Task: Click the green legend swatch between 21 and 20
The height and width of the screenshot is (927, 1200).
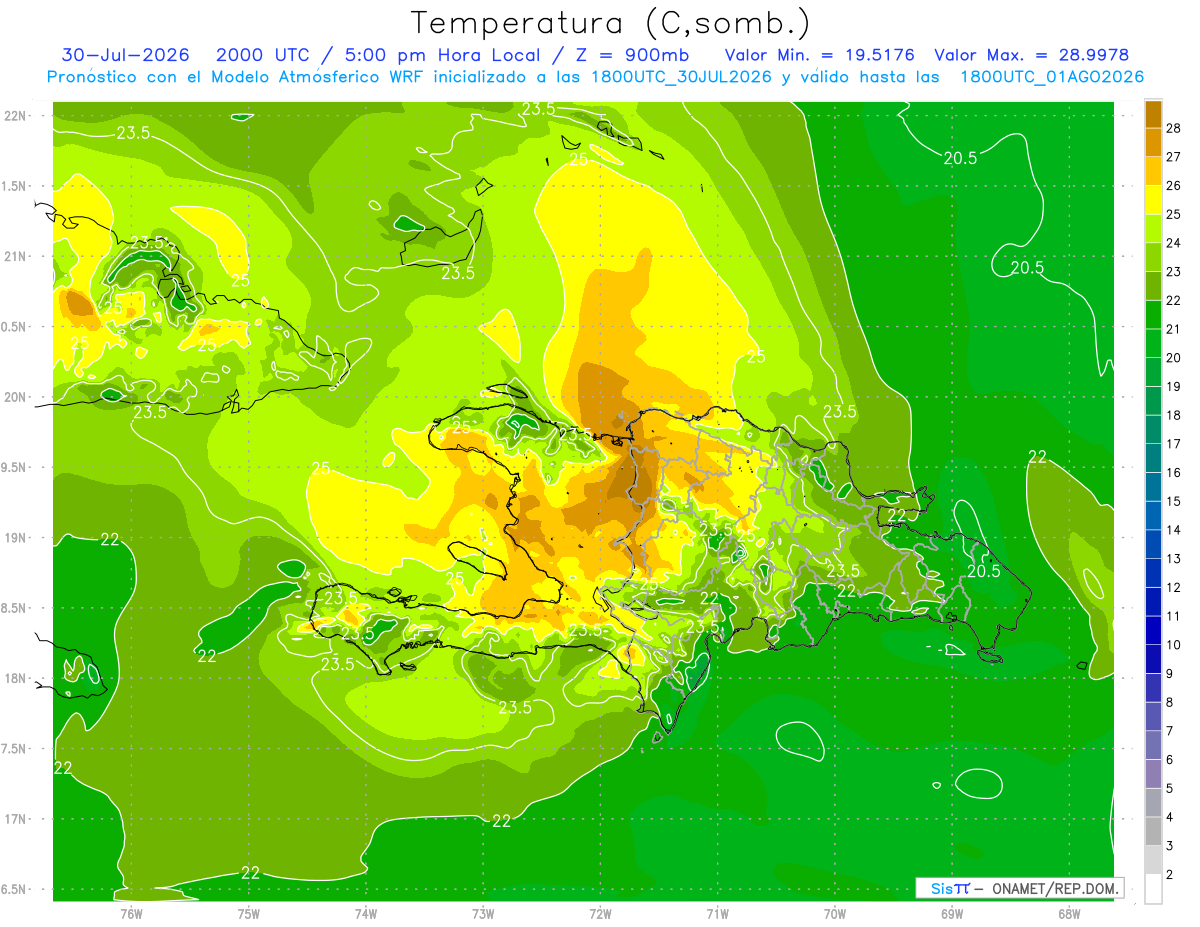Action: pos(1153,343)
